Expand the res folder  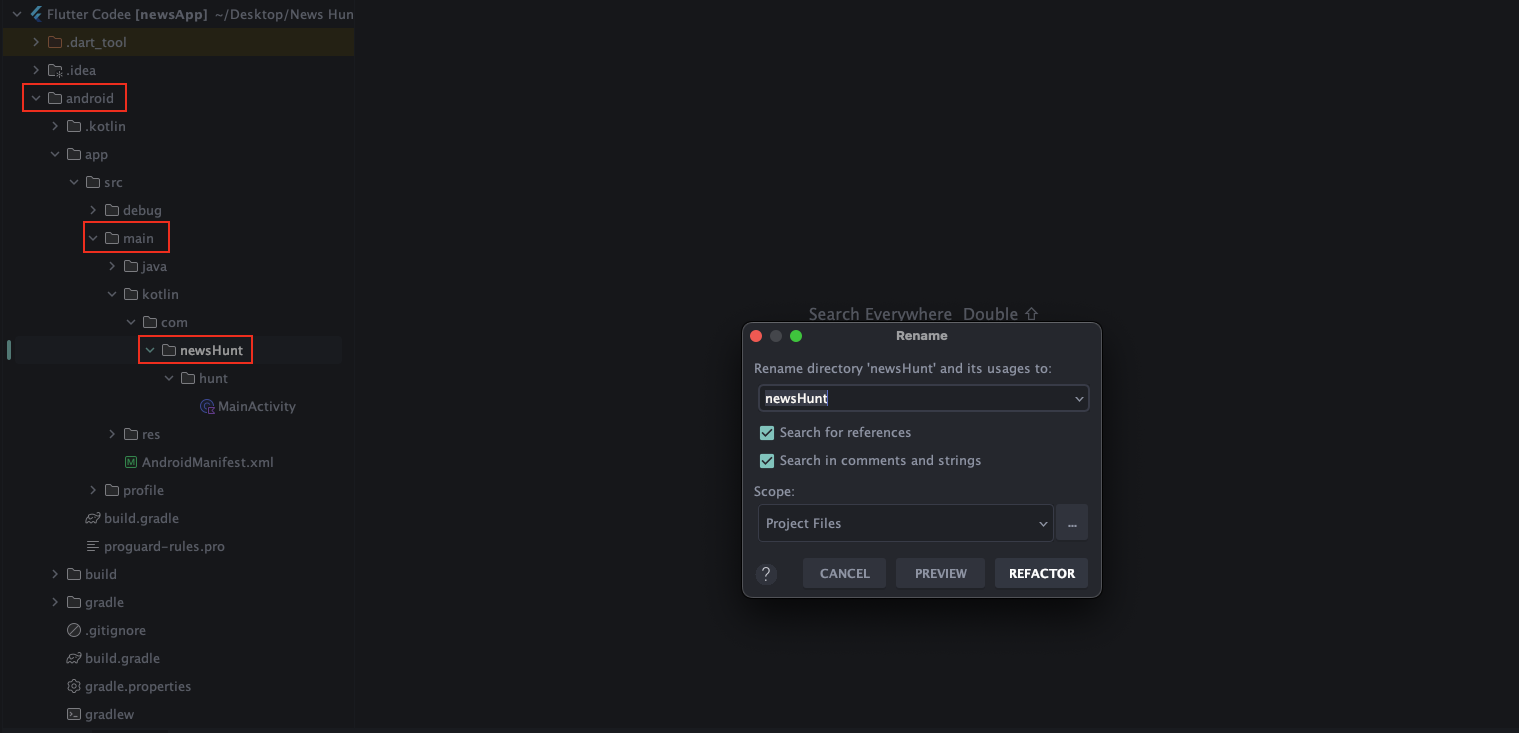tap(112, 434)
